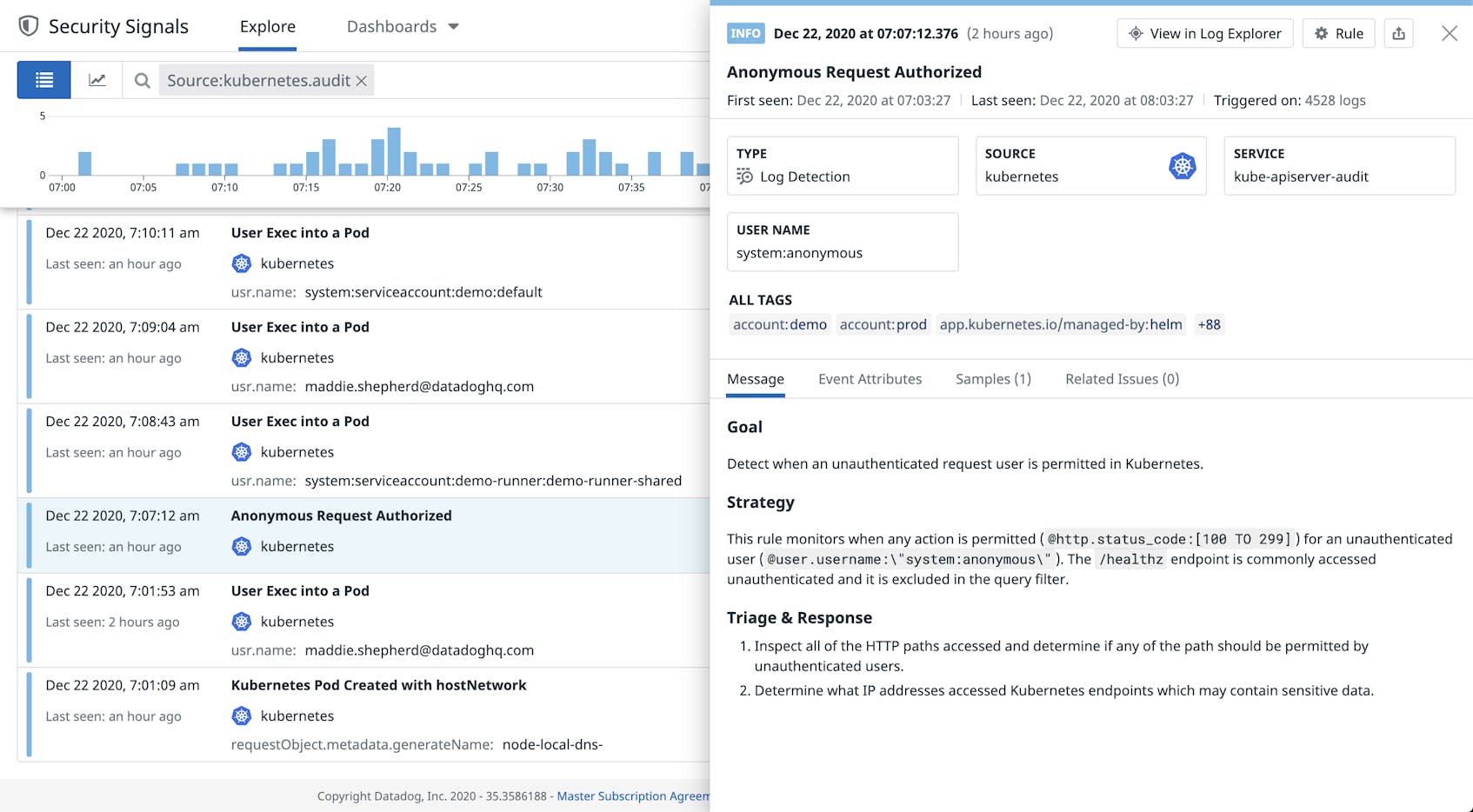Switch to the timeseries chart view icon
The height and width of the screenshot is (812, 1473).
click(x=97, y=79)
